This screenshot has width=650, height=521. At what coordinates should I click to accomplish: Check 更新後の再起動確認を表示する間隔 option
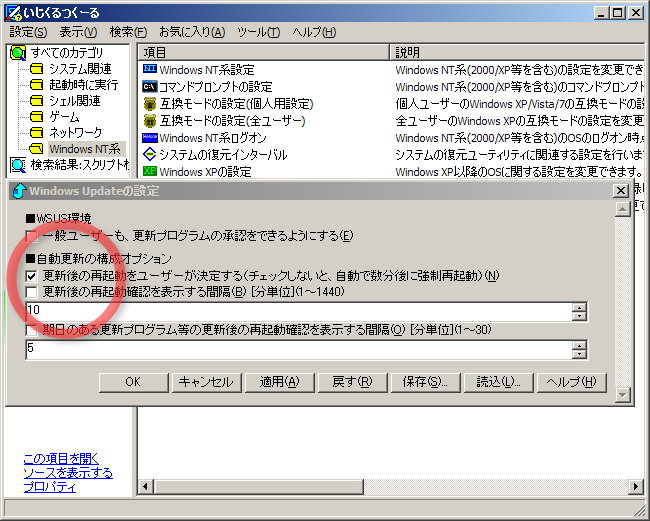[32, 292]
